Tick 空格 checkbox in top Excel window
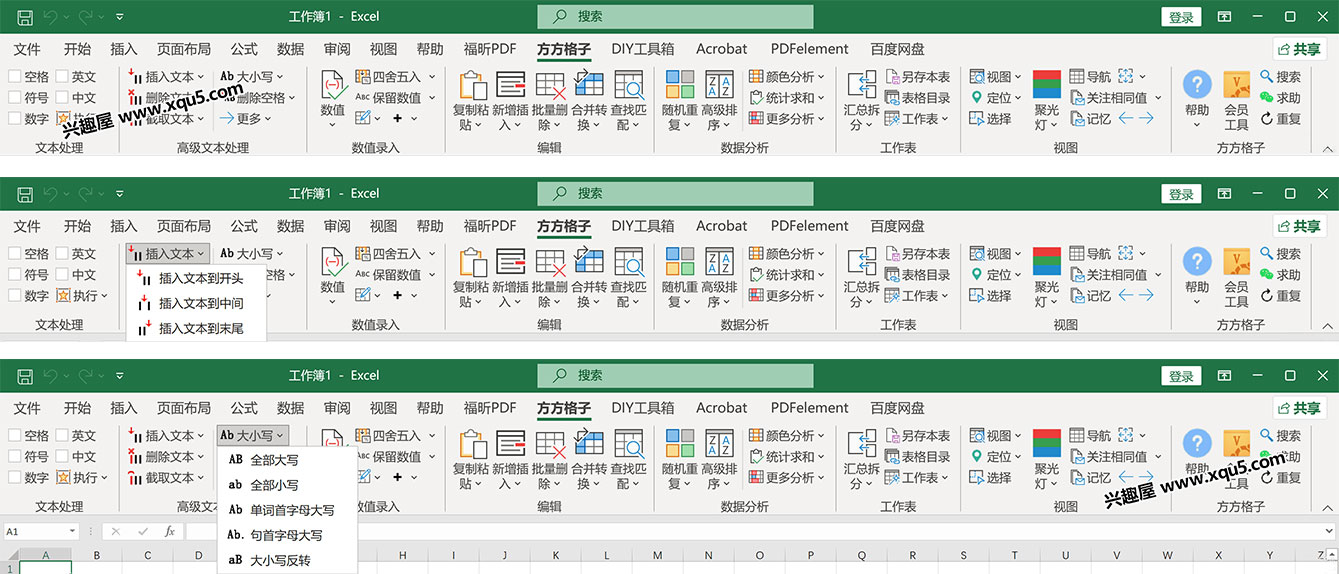 point(14,76)
